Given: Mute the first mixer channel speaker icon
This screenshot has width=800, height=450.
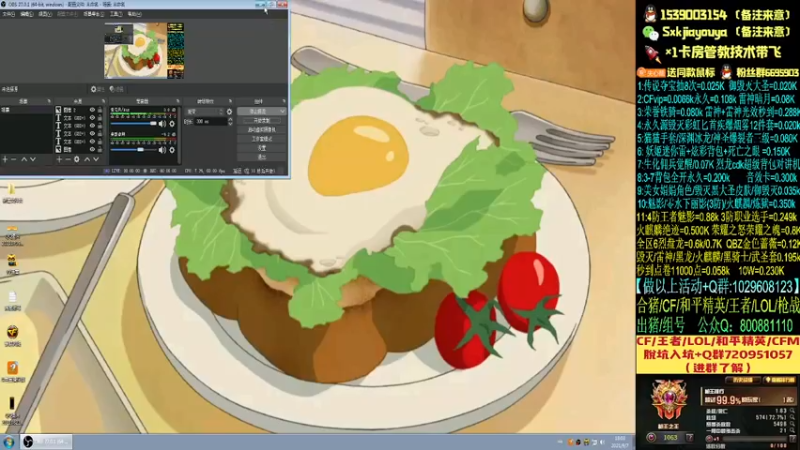Looking at the screenshot, I should point(162,123).
